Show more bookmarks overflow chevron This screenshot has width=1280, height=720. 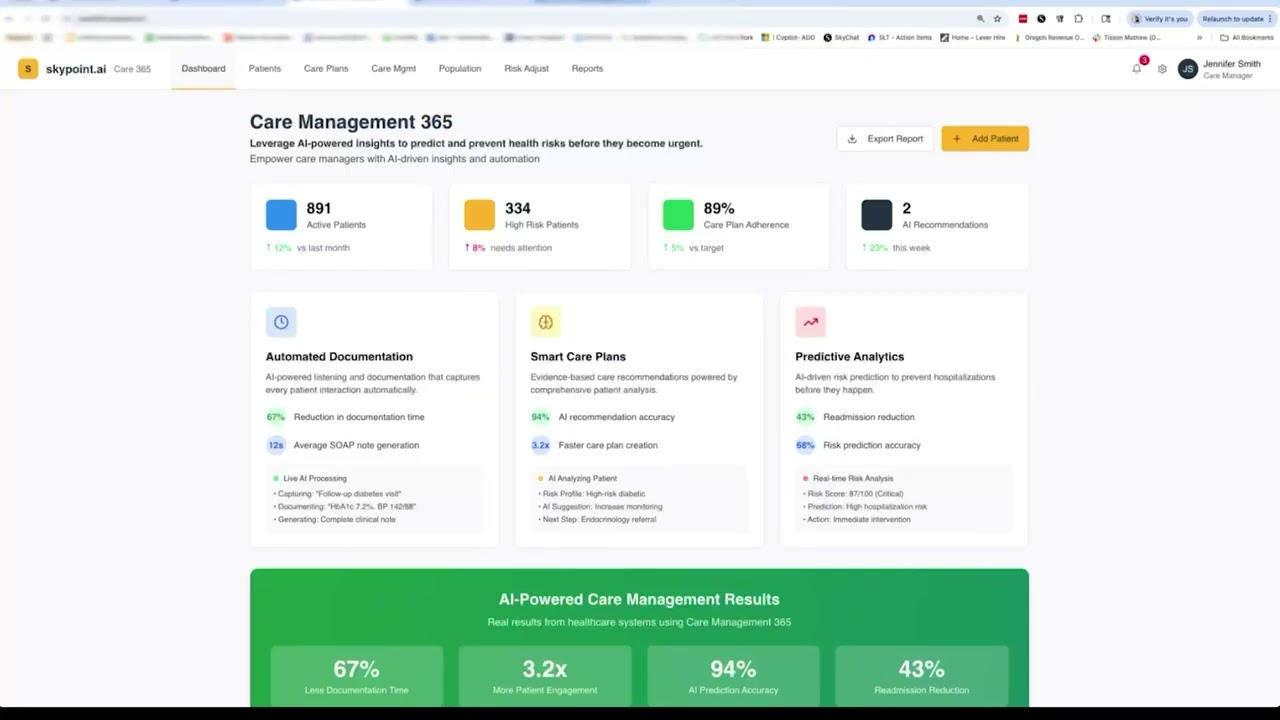1199,38
